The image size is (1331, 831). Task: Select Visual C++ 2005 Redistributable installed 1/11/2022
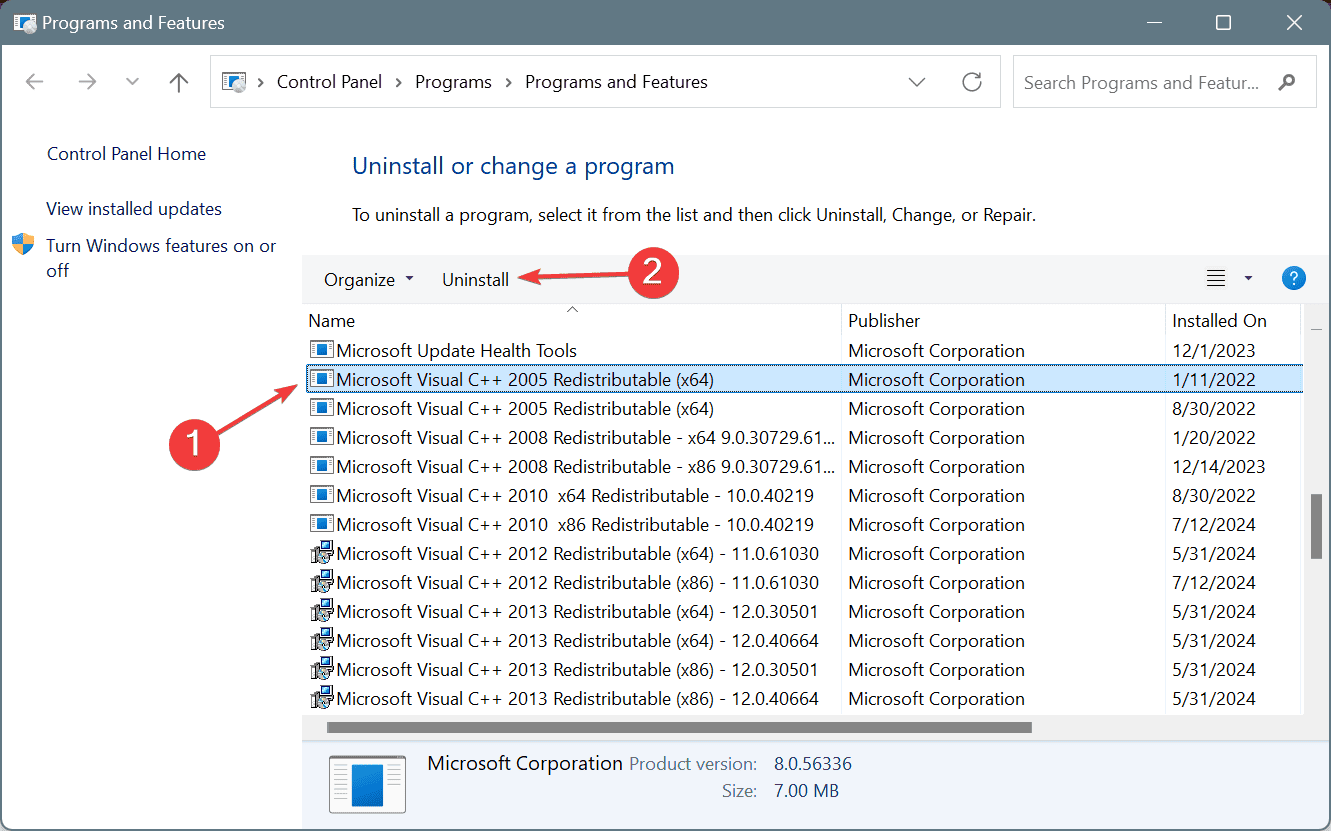802,380
